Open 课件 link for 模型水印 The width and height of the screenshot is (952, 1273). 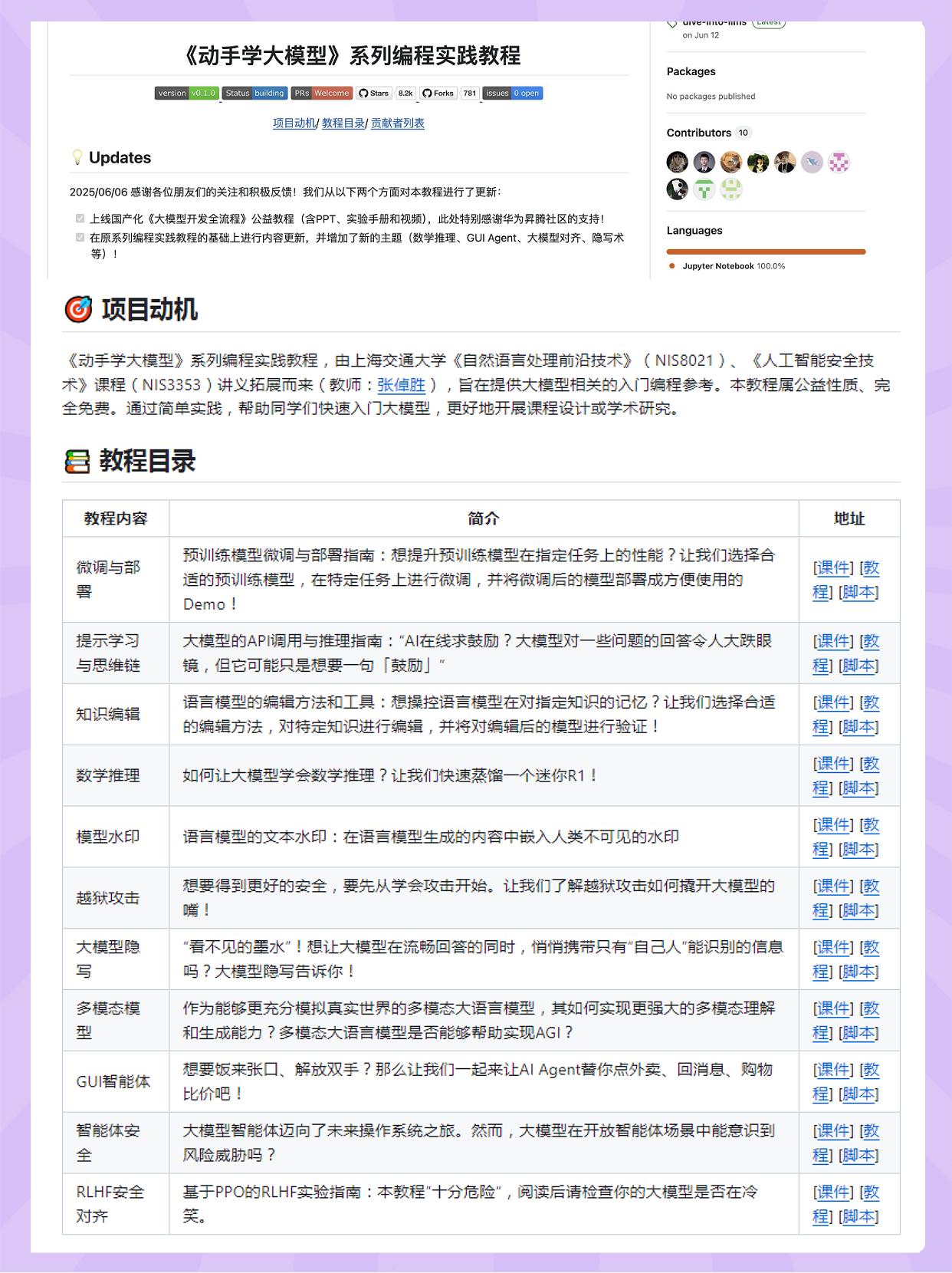[834, 825]
